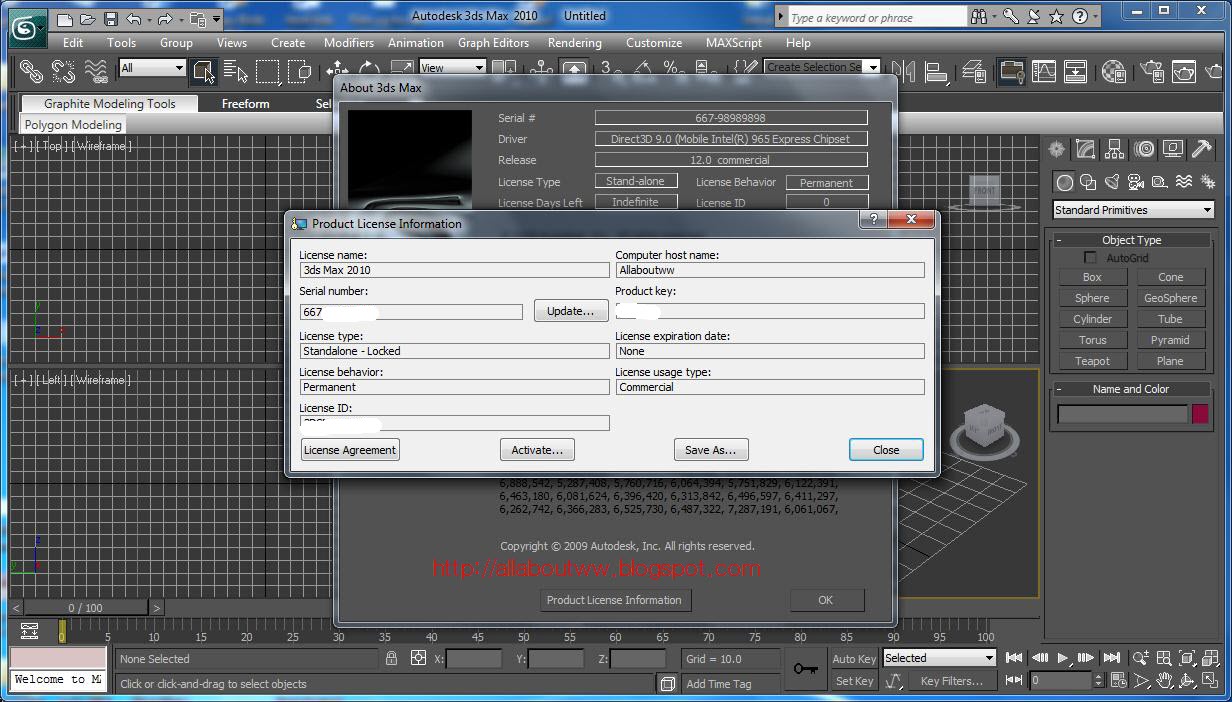The height and width of the screenshot is (702, 1232).
Task: Click the Bind to Space Warp icon
Action: pos(96,71)
